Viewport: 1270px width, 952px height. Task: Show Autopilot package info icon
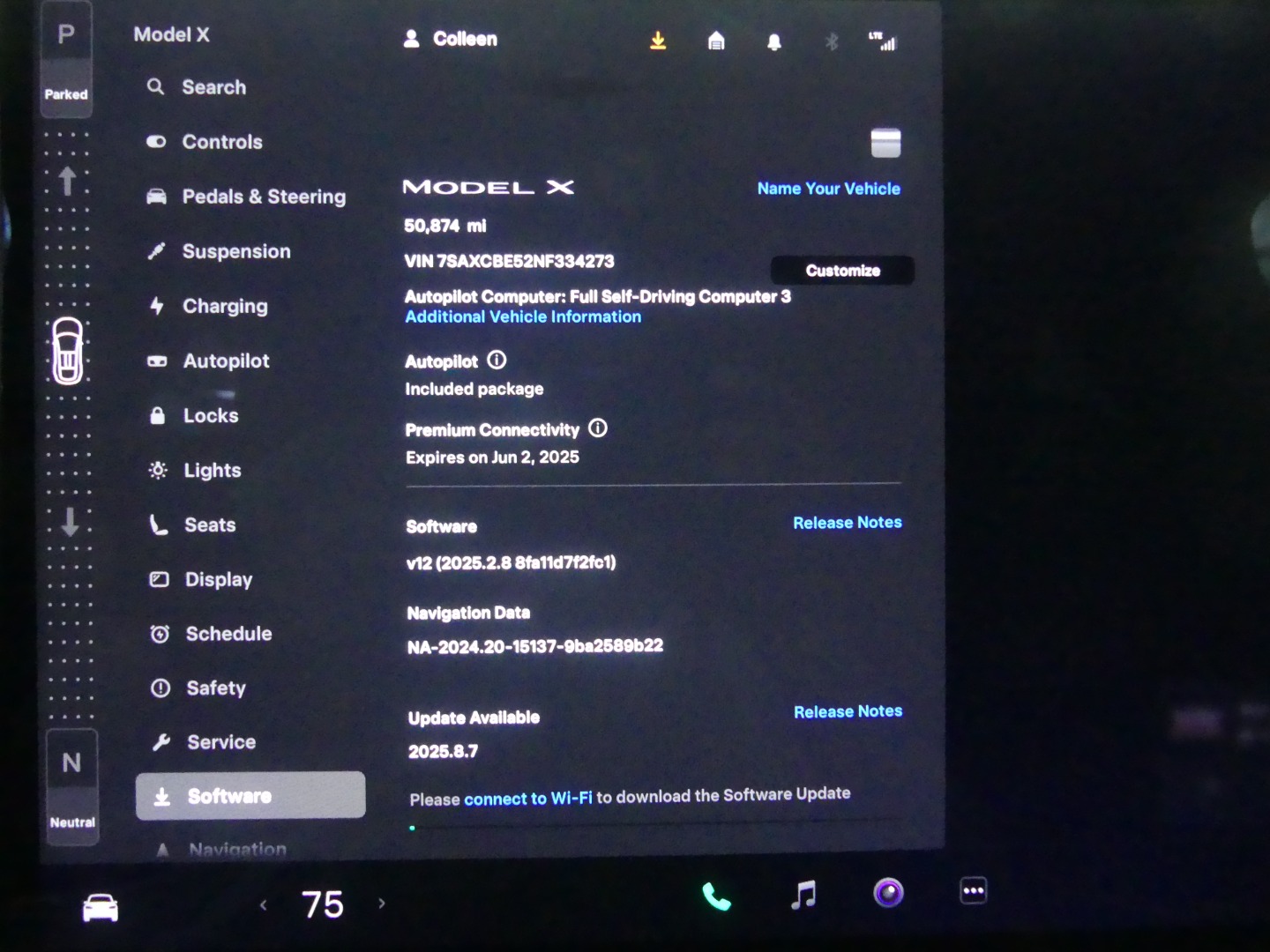[x=497, y=360]
